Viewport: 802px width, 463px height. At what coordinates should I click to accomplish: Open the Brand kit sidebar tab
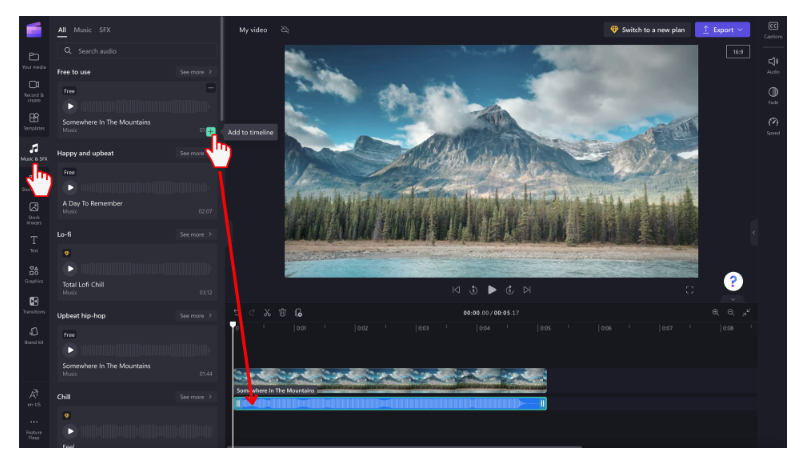(34, 336)
